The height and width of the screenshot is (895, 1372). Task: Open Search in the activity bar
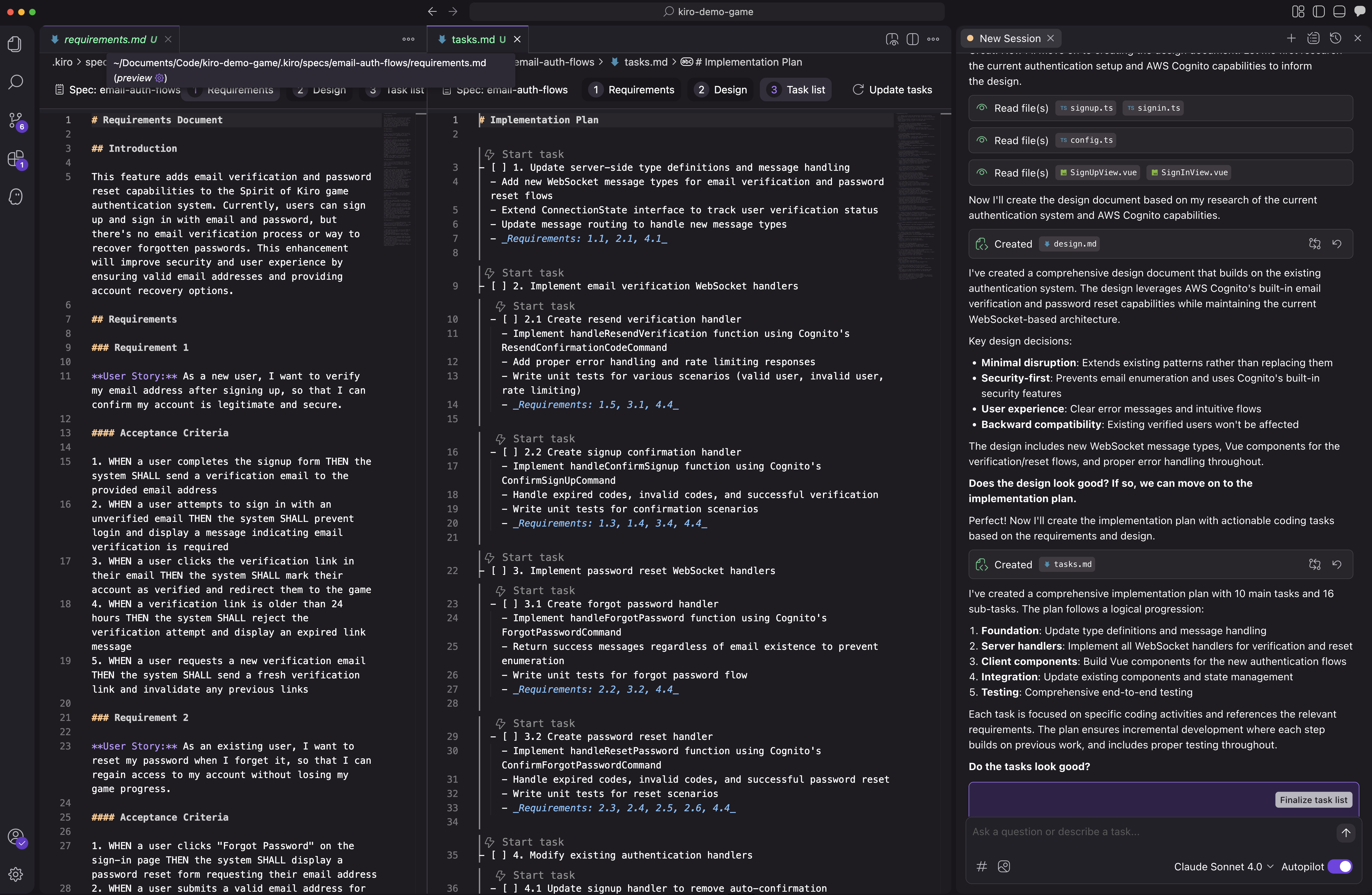(x=16, y=82)
